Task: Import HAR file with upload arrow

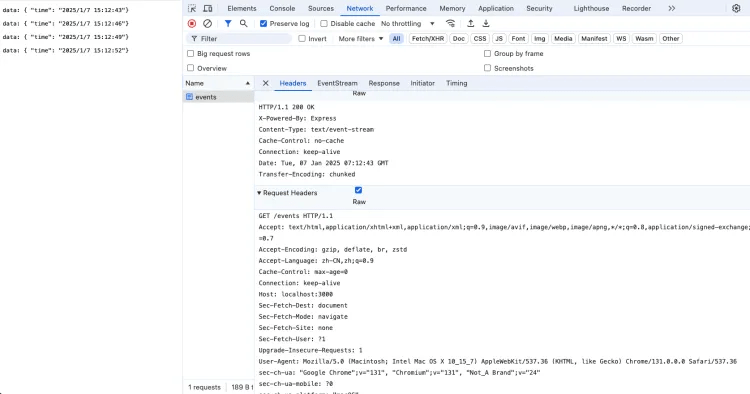Action: point(471,23)
